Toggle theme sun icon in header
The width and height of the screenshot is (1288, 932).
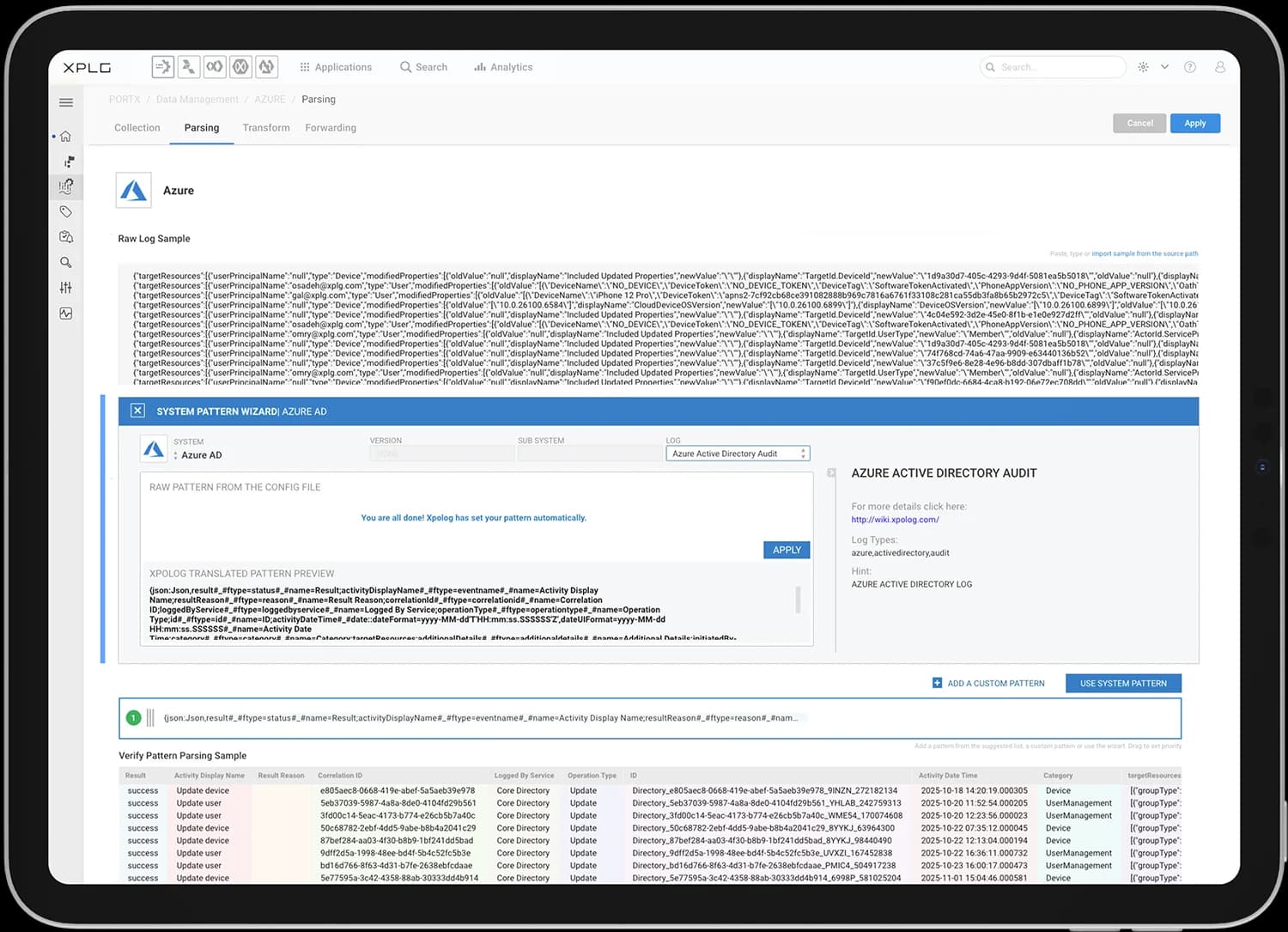1143,67
